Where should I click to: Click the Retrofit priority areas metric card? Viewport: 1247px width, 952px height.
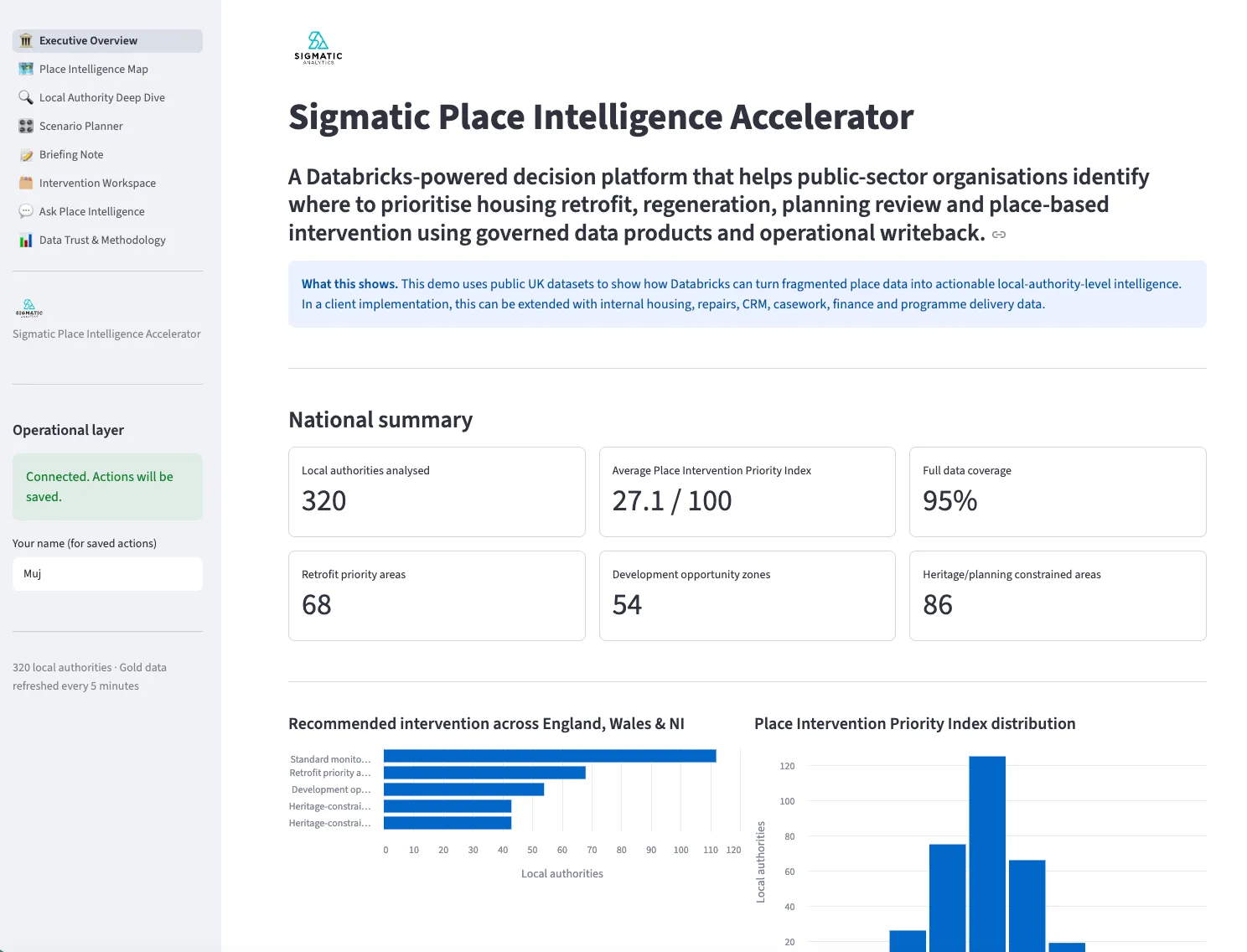[437, 596]
